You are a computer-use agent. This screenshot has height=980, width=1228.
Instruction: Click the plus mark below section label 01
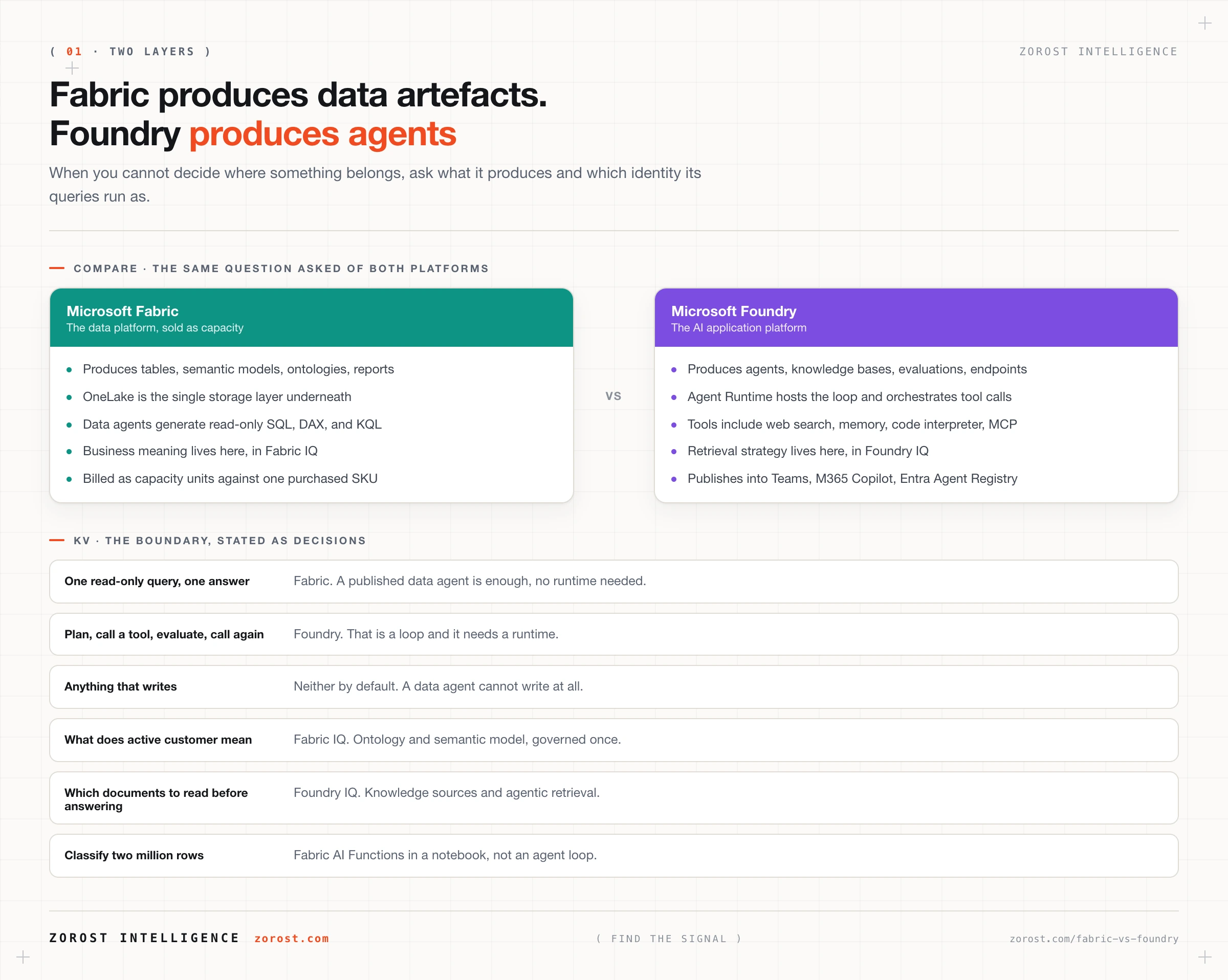pos(72,69)
